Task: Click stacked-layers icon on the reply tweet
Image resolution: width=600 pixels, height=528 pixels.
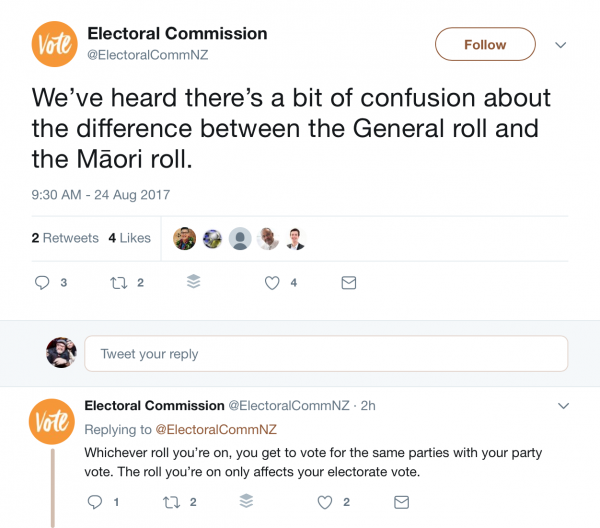Action: [246, 501]
